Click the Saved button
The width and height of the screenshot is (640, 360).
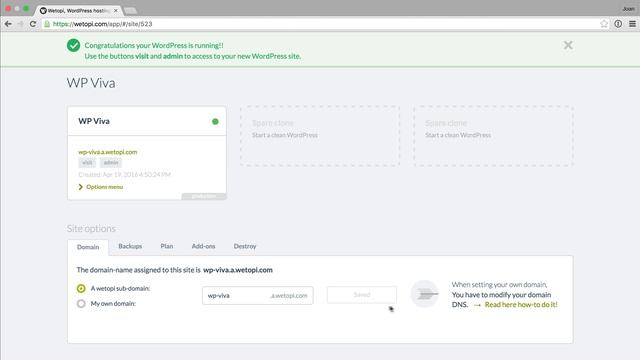pos(362,295)
